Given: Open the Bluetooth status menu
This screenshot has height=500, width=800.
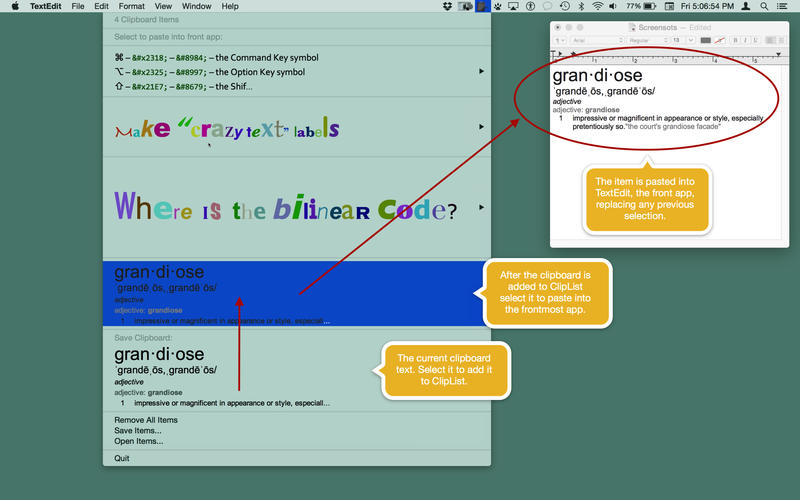Looking at the screenshot, I should (x=581, y=6).
